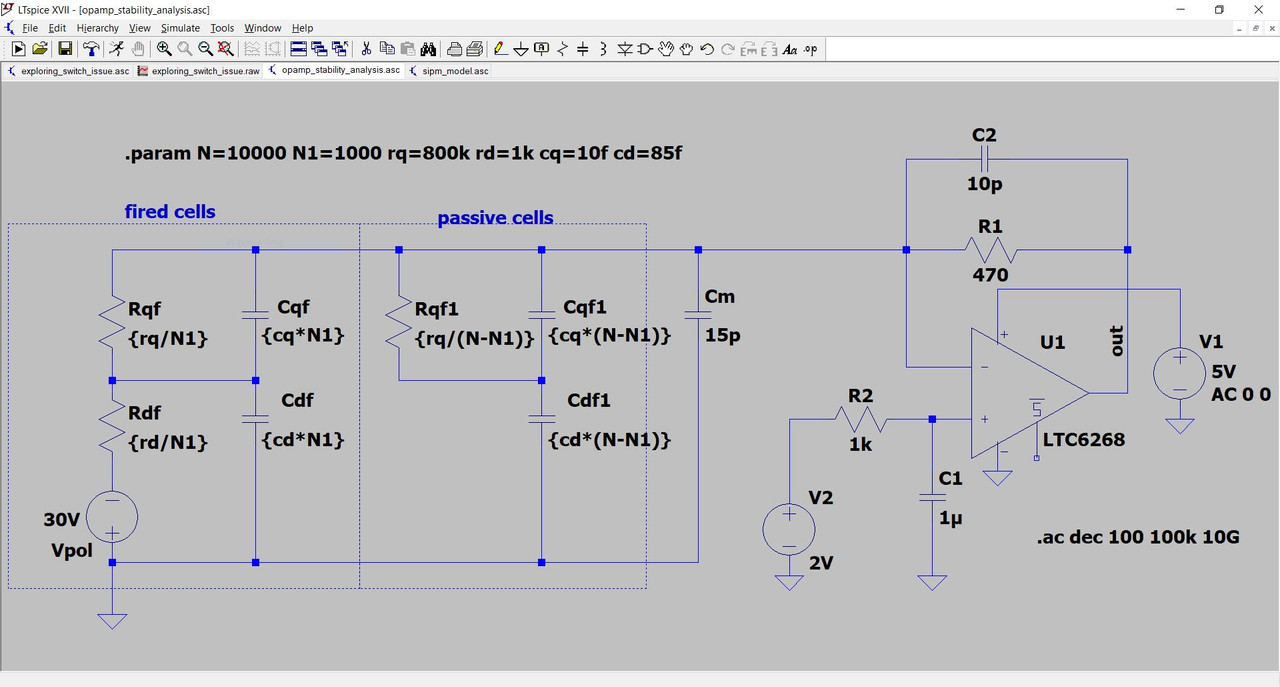Click the 'out' net label
Image resolution: width=1280 pixels, height=687 pixels.
(x=1117, y=341)
